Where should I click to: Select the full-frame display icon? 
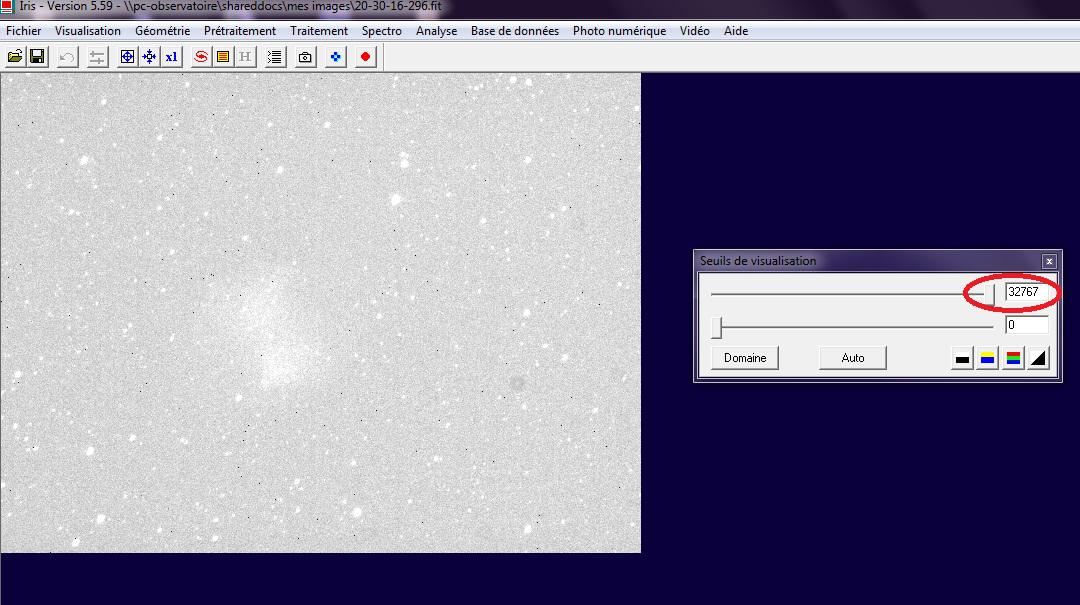click(126, 57)
